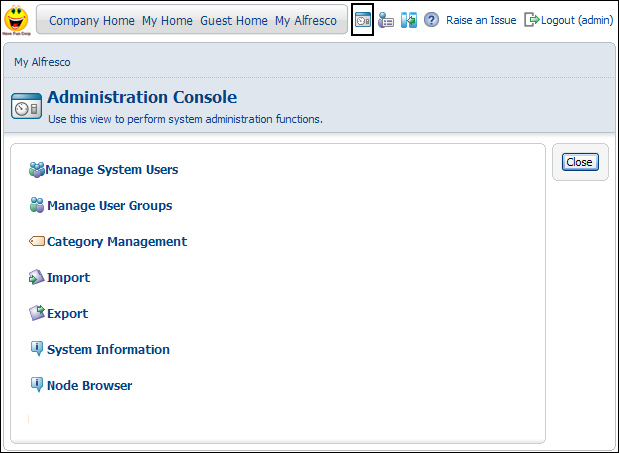Click the large Administration Console header icon
Image resolution: width=619 pixels, height=453 pixels.
point(26,106)
